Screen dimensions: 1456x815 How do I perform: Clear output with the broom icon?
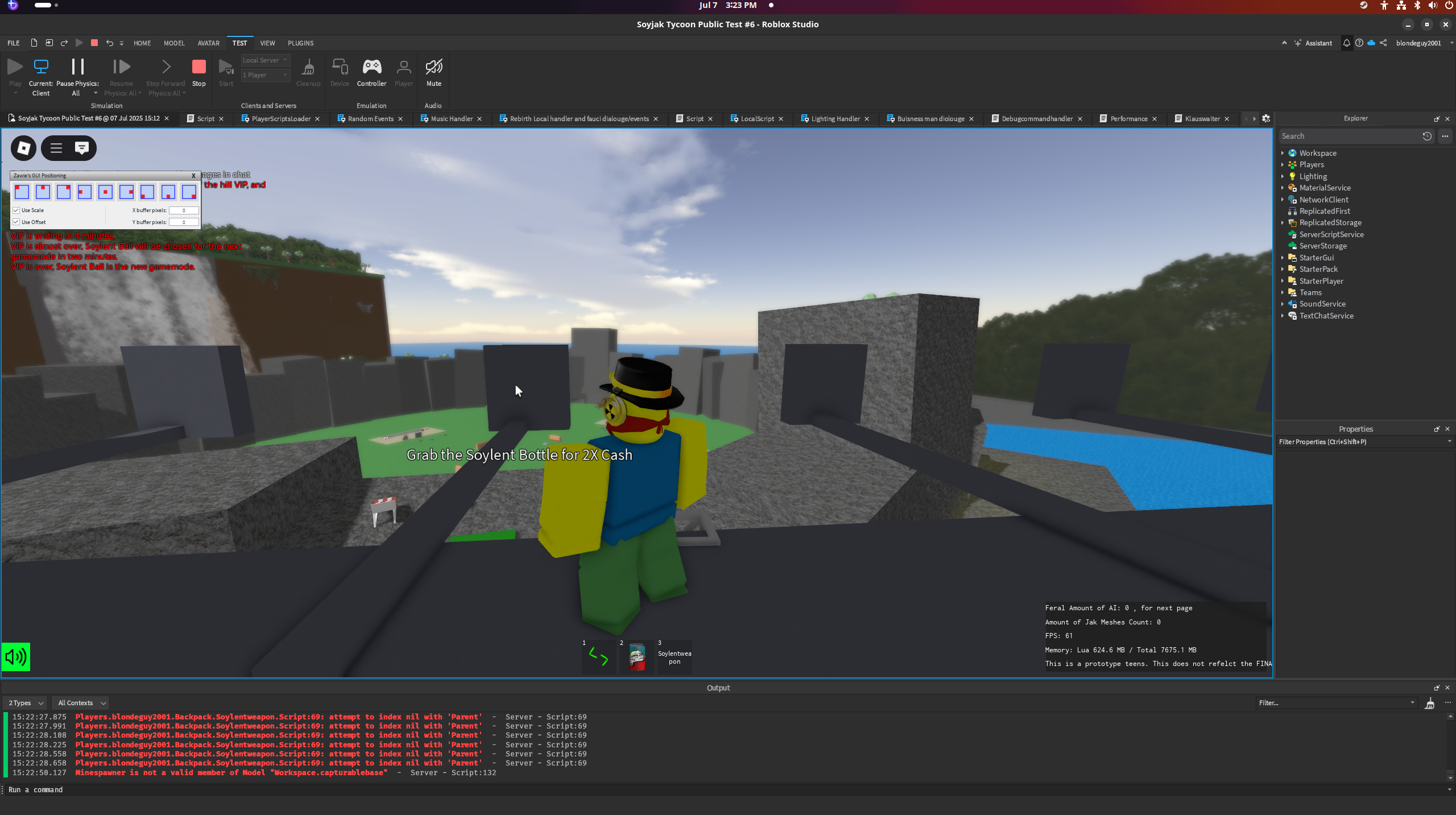coord(1429,704)
